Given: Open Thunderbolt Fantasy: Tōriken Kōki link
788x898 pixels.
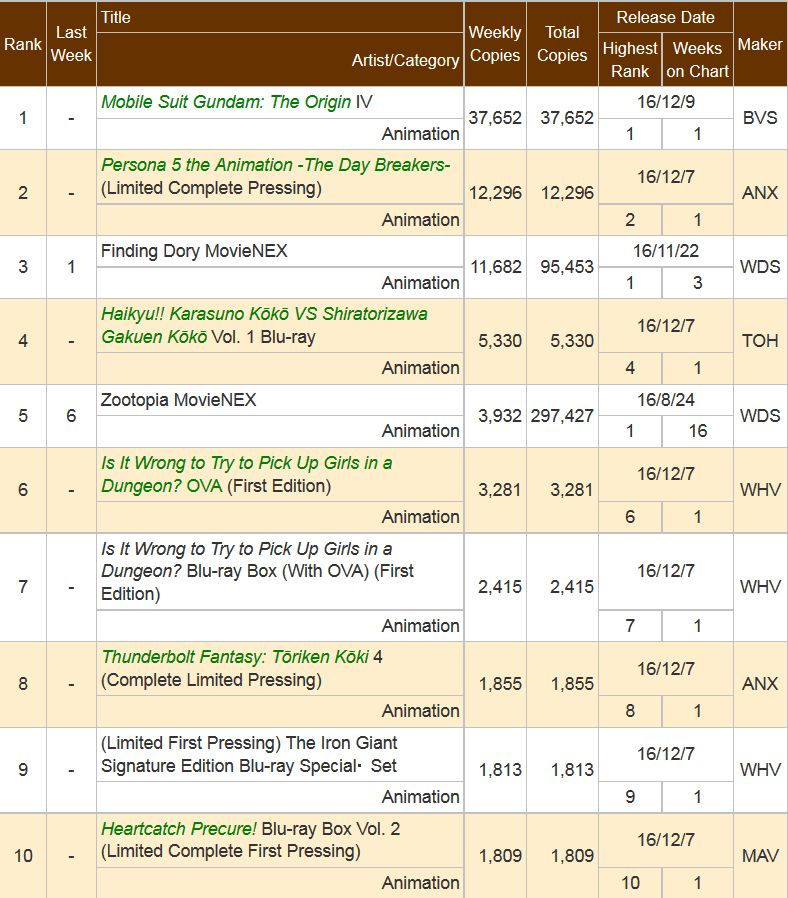Looking at the screenshot, I should tap(235, 657).
